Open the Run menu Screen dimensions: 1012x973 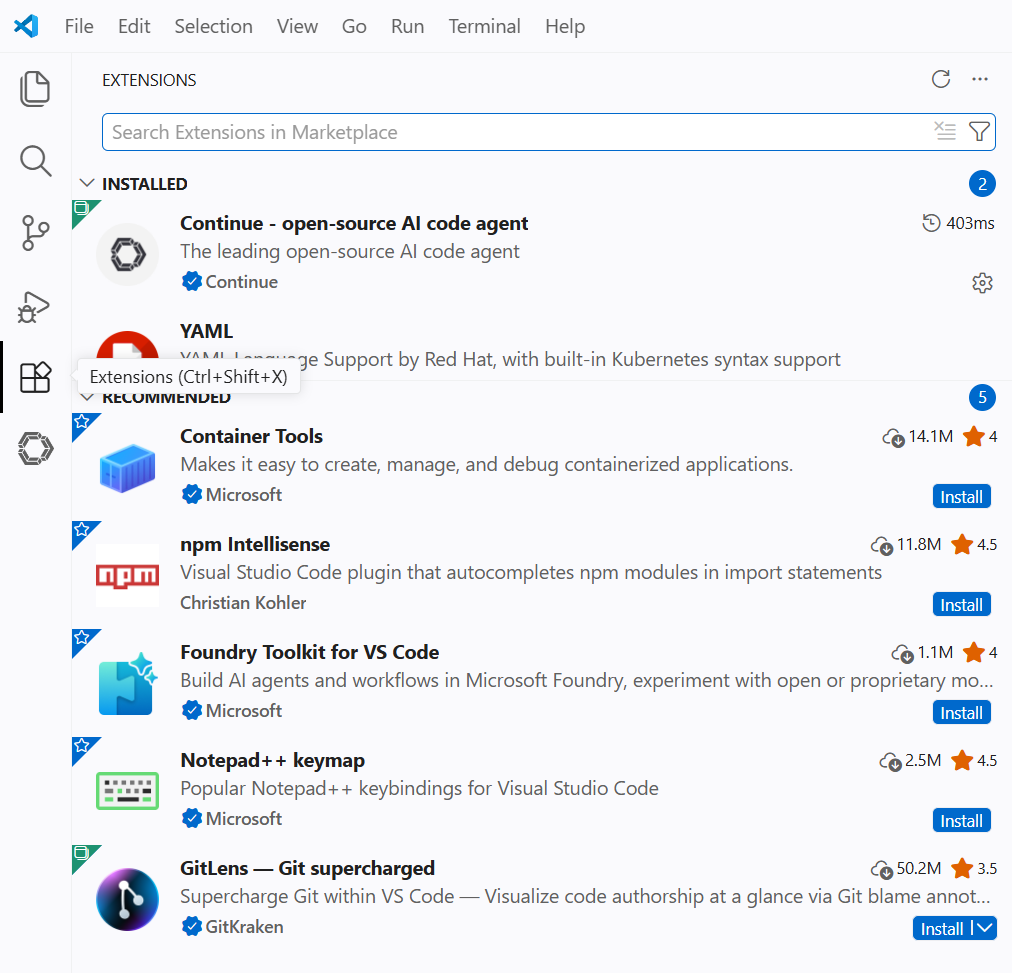(x=407, y=26)
